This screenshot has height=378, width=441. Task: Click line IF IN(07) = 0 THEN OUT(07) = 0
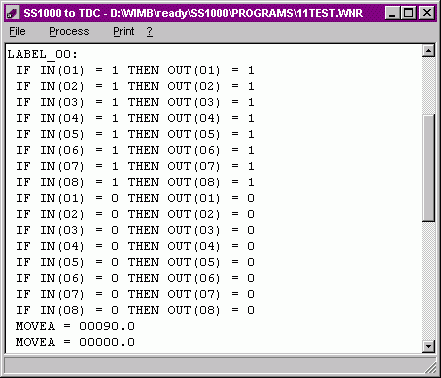(135, 294)
